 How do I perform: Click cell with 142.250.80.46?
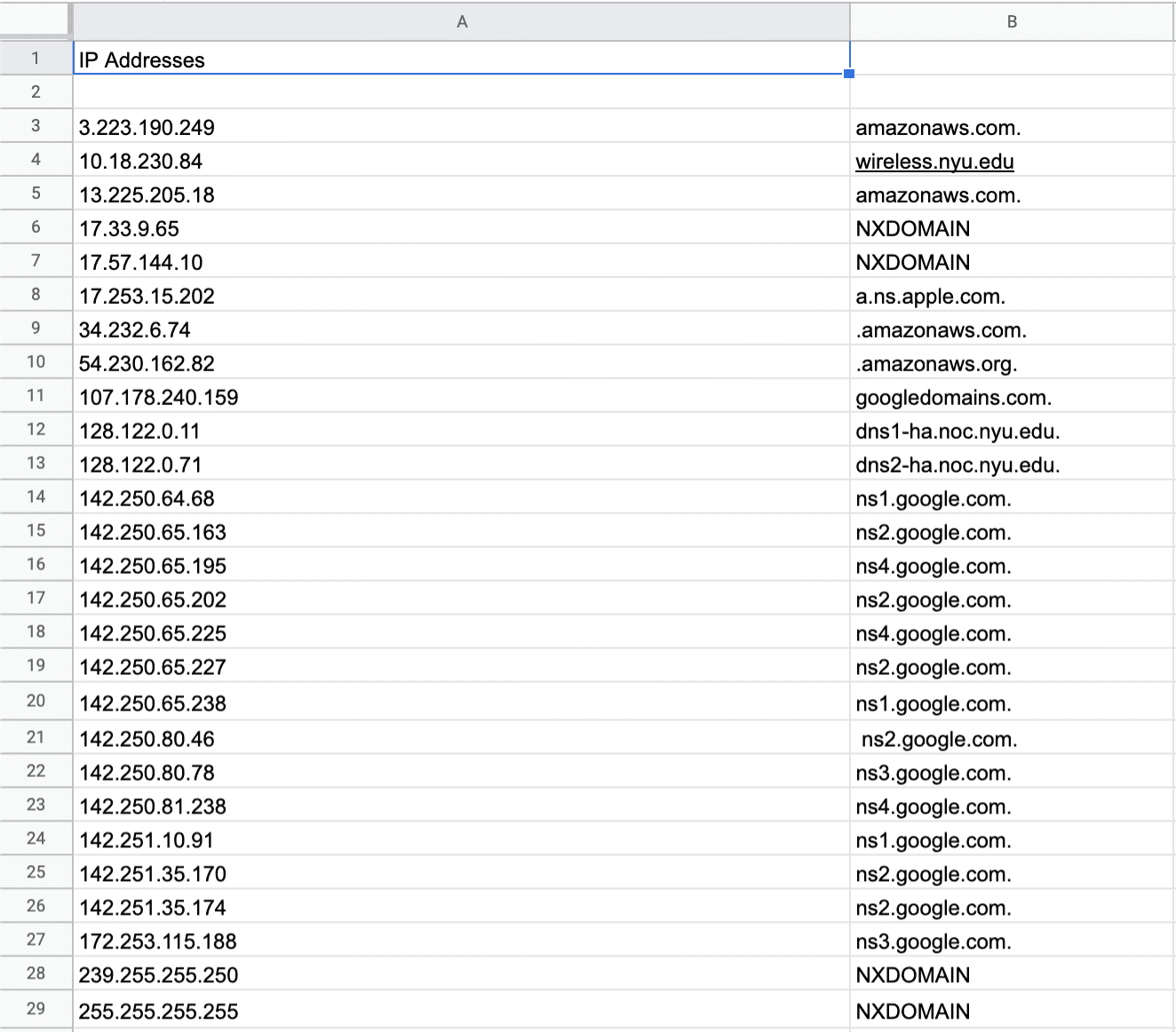click(x=461, y=738)
